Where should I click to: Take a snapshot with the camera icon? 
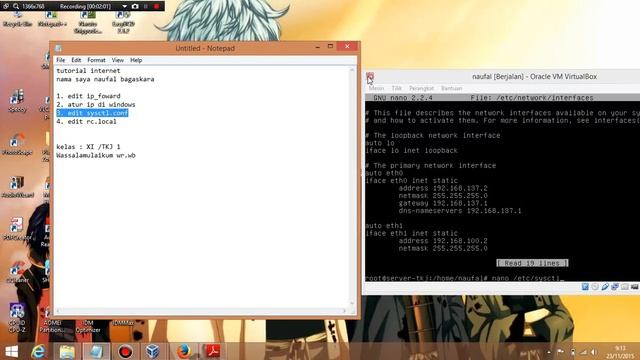coord(135,6)
